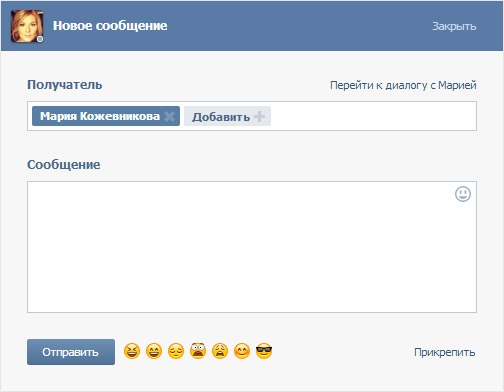Select the sunglasses cool emoji

click(x=264, y=351)
